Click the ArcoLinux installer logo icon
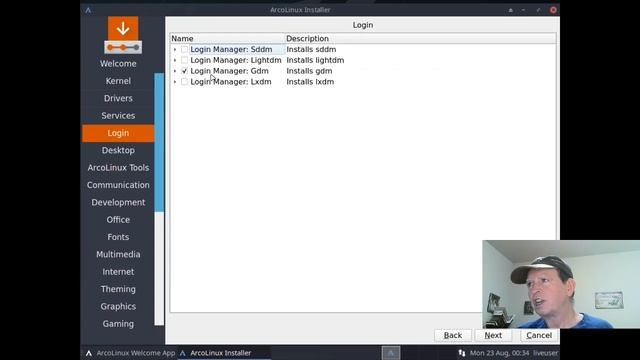 point(123,35)
